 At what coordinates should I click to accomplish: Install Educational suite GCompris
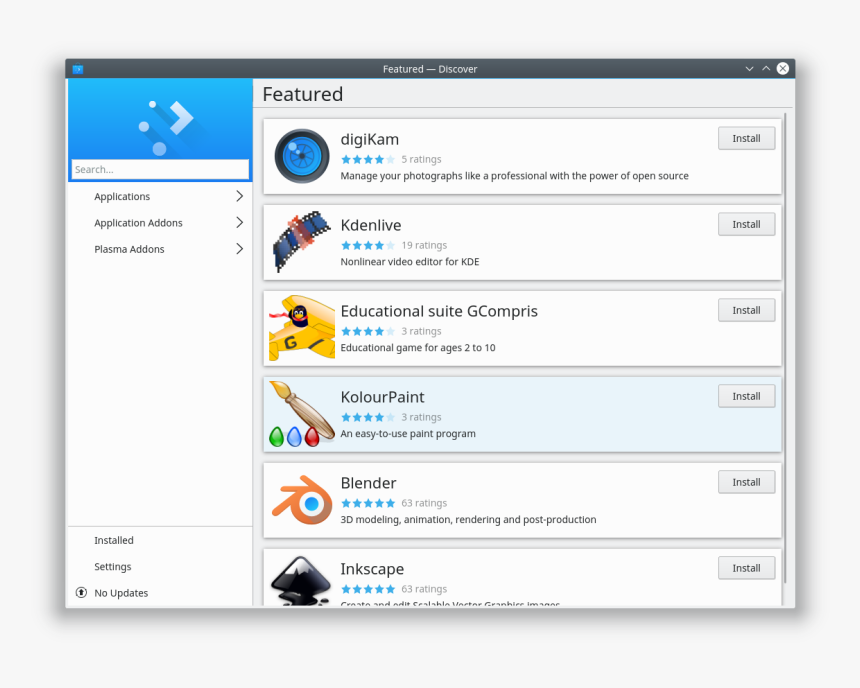[746, 310]
